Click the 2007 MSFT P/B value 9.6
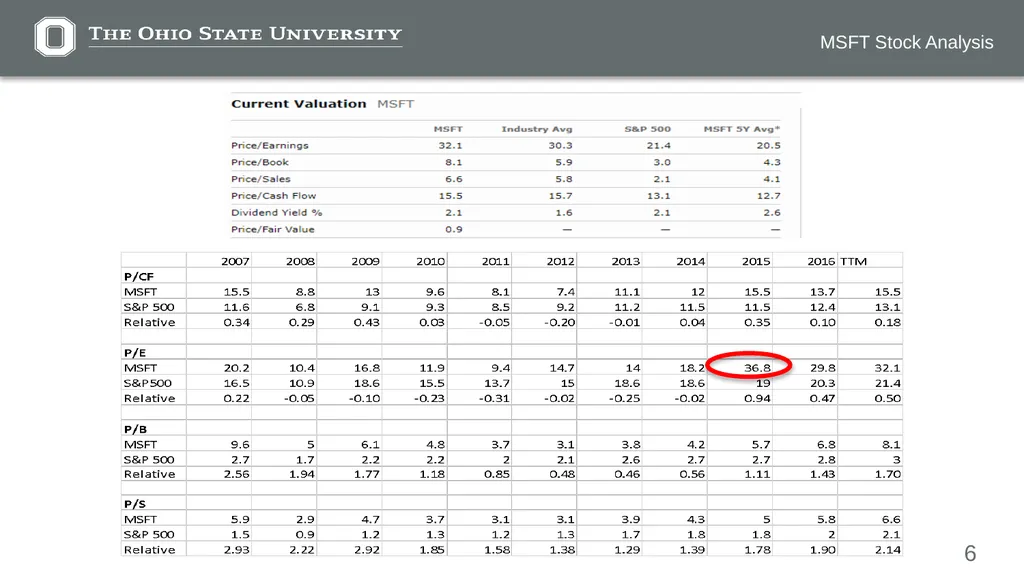The height and width of the screenshot is (576, 1024). tap(240, 445)
